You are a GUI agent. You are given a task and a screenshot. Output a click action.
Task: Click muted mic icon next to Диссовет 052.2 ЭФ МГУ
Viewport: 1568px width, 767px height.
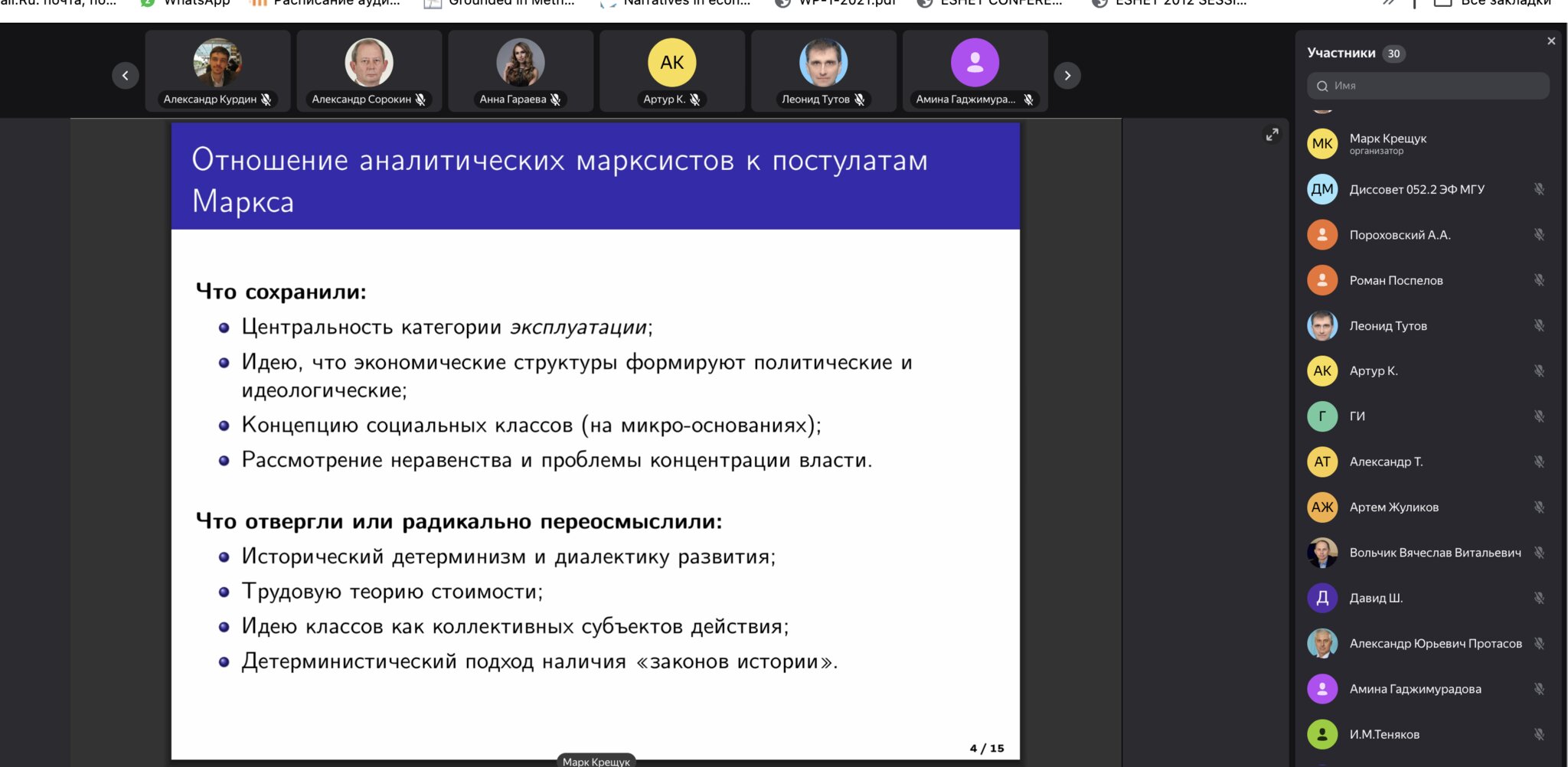tap(1539, 189)
